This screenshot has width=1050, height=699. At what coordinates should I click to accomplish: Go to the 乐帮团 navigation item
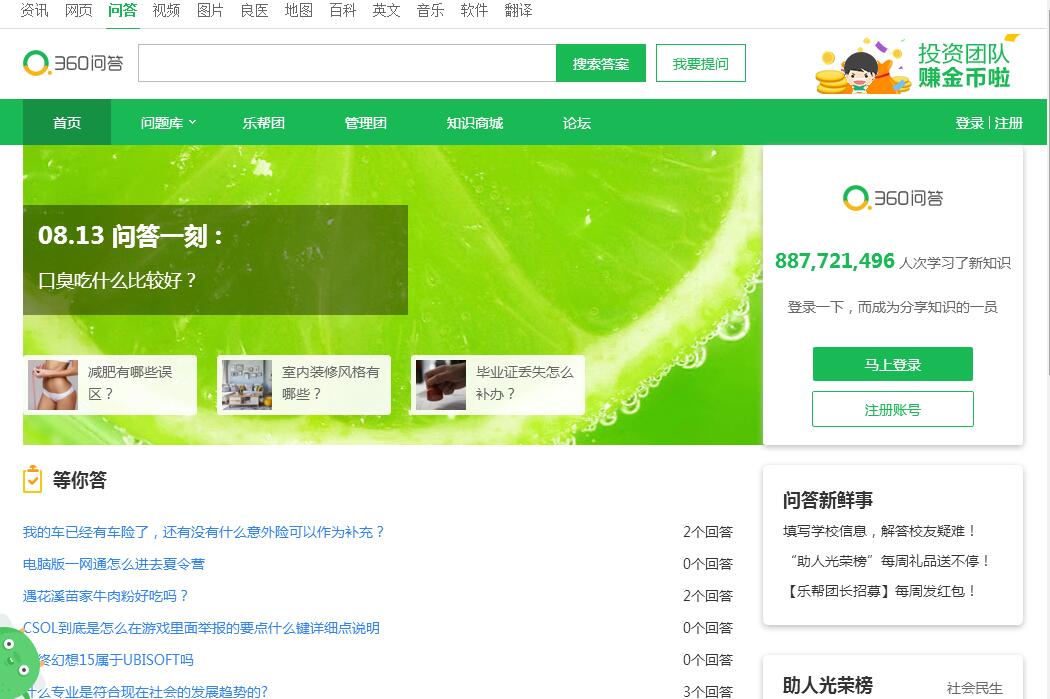pyautogui.click(x=263, y=123)
